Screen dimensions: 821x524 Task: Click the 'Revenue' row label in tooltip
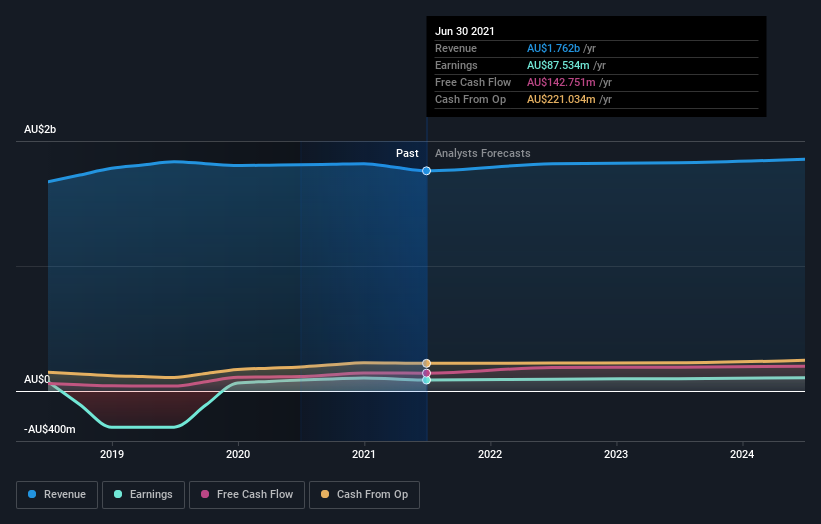click(x=456, y=48)
